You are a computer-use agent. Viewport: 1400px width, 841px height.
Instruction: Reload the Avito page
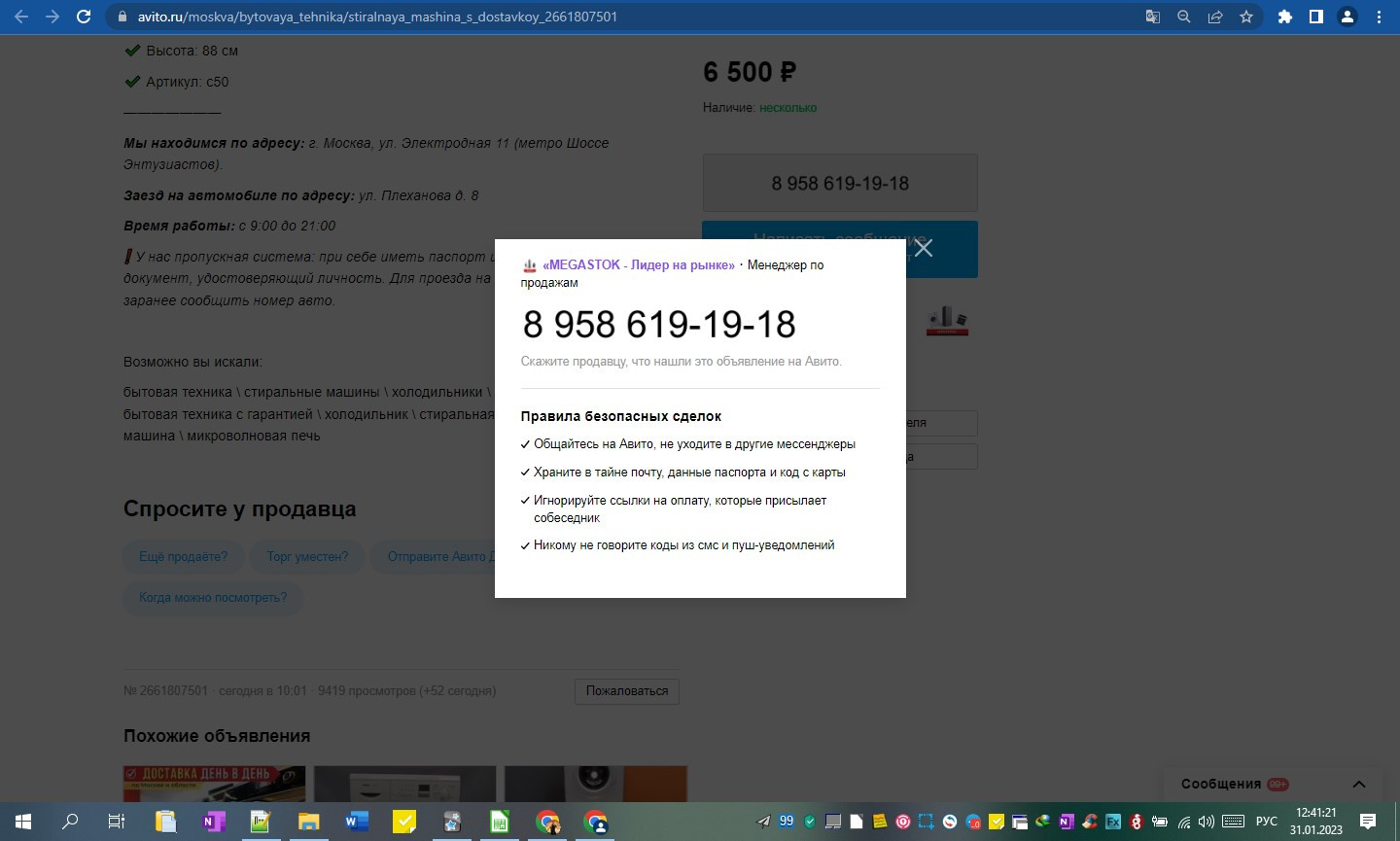click(x=84, y=17)
